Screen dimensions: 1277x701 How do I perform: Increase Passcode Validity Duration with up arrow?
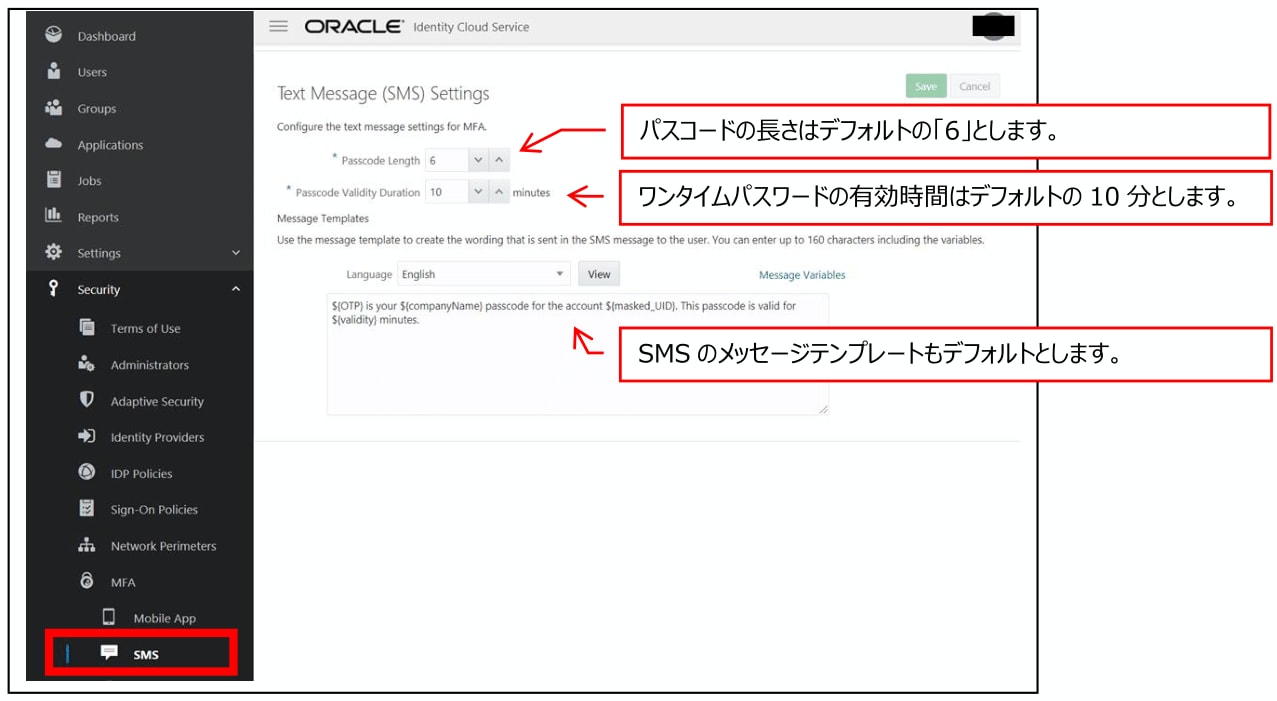point(500,192)
